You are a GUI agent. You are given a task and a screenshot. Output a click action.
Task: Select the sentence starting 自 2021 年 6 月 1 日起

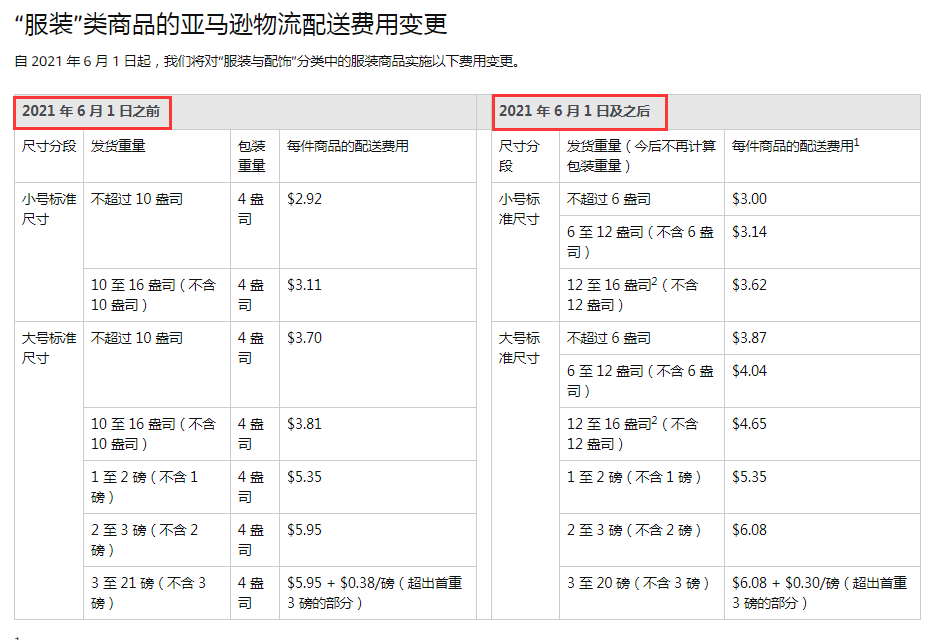tap(268, 61)
